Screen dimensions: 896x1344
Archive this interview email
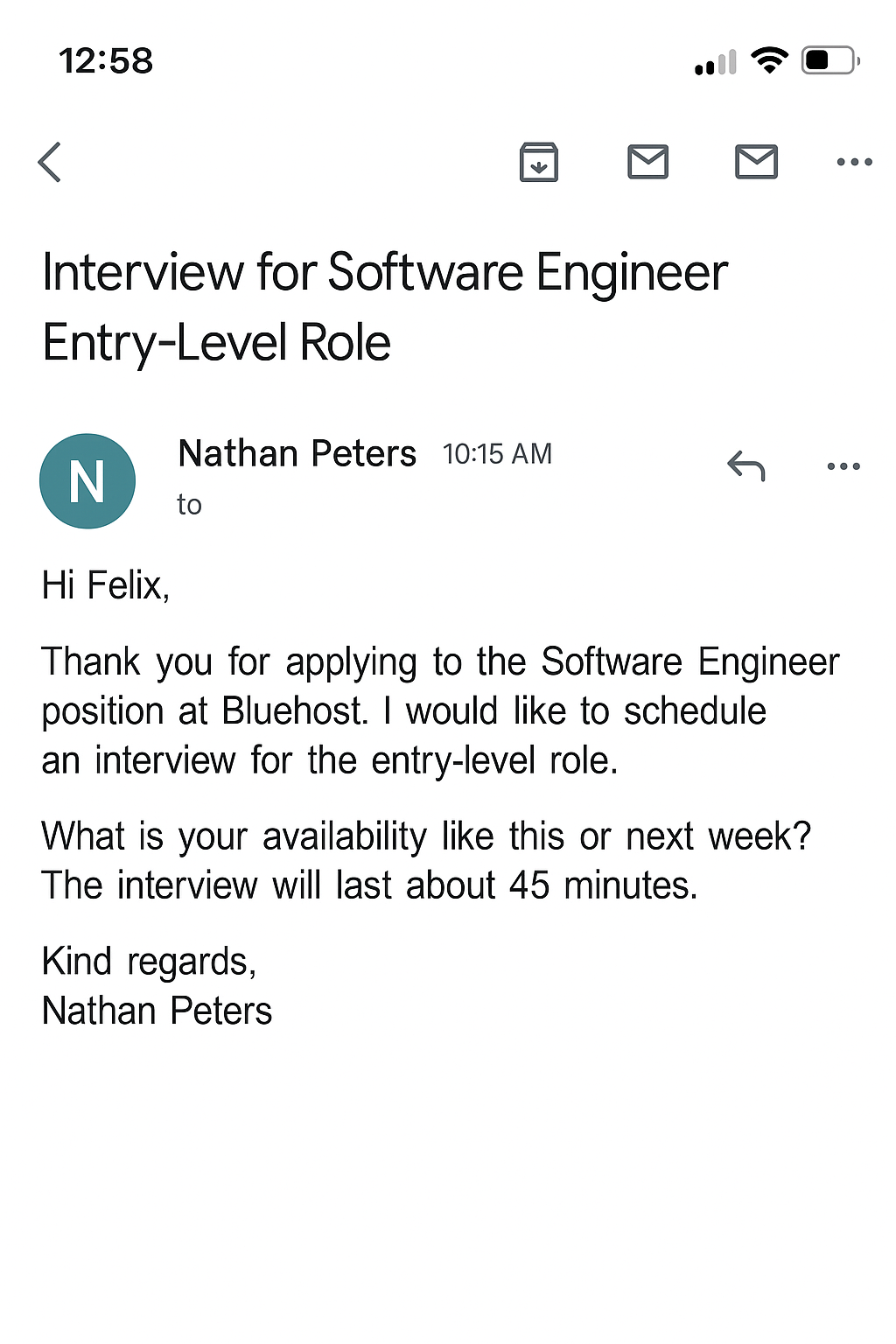(x=539, y=162)
